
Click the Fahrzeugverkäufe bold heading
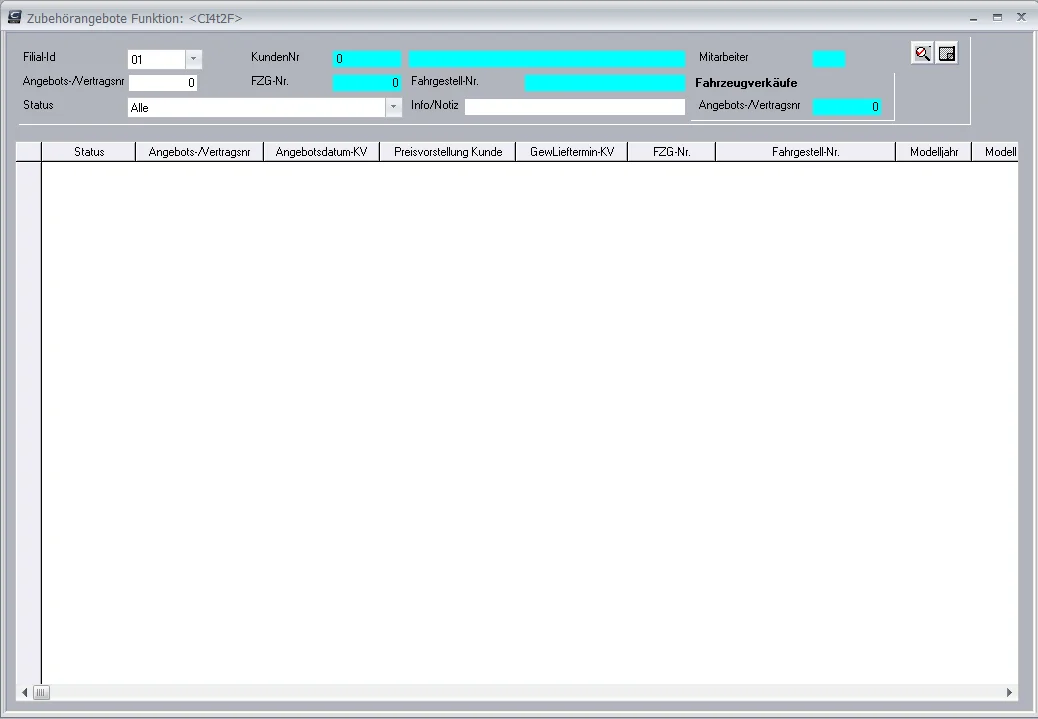pos(746,83)
